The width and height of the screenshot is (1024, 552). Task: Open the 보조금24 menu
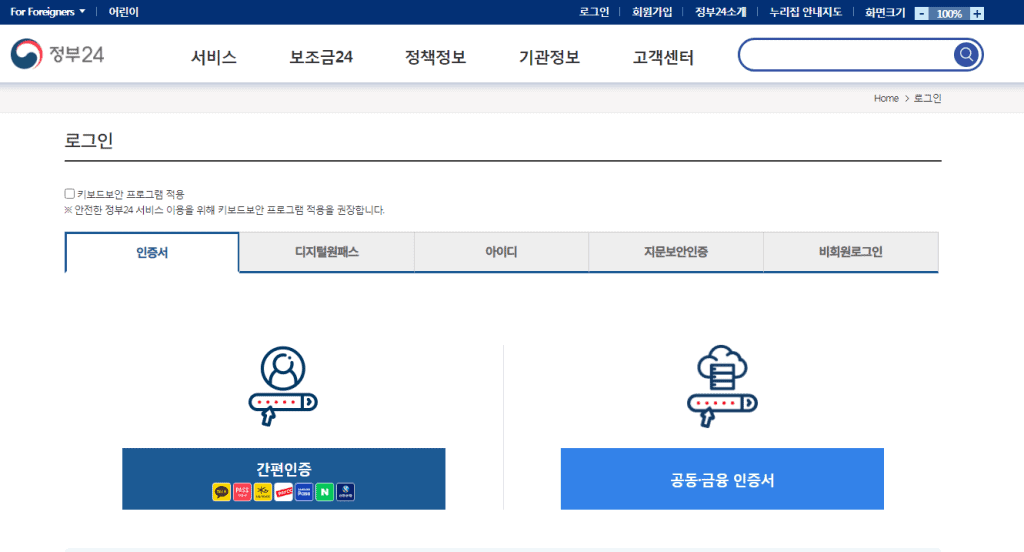(x=321, y=57)
